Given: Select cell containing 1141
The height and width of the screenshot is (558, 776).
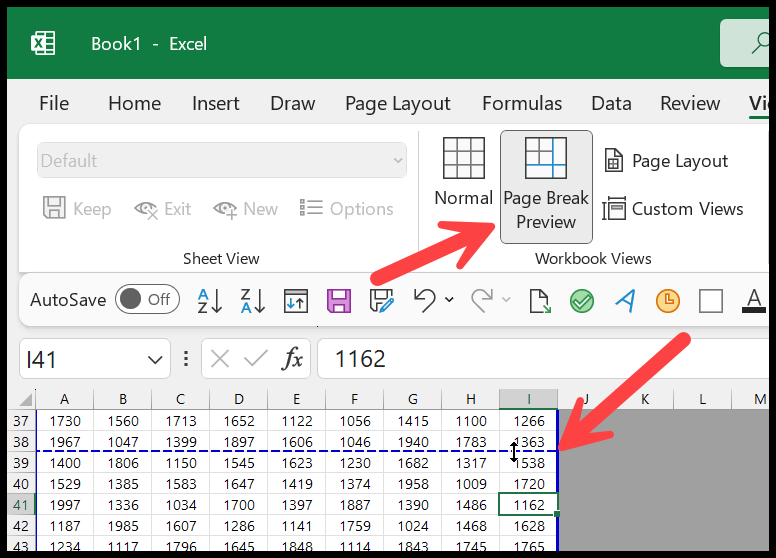Looking at the screenshot, I should coord(296,525).
